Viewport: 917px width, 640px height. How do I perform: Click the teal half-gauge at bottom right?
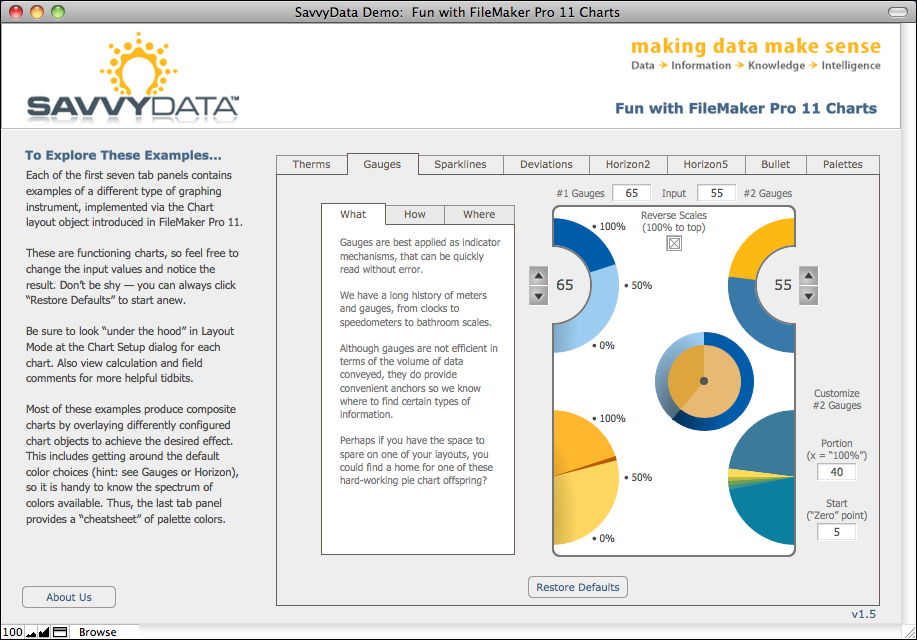click(x=761, y=478)
